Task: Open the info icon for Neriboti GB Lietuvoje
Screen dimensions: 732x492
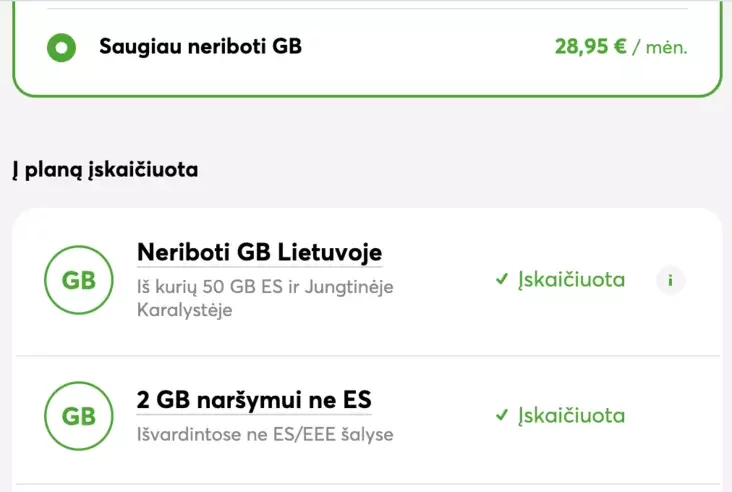Action: [x=671, y=281]
